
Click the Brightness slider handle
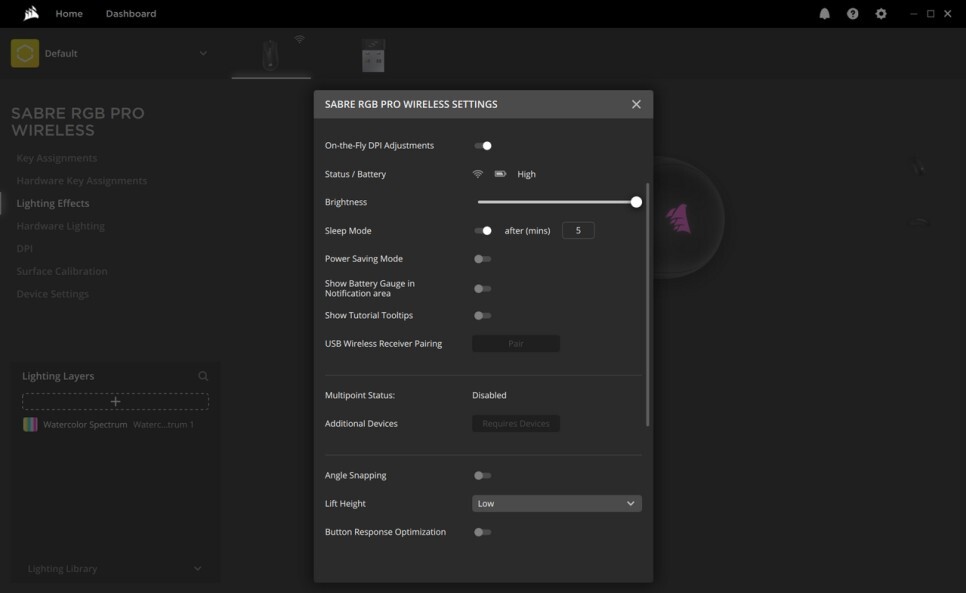[x=636, y=202]
